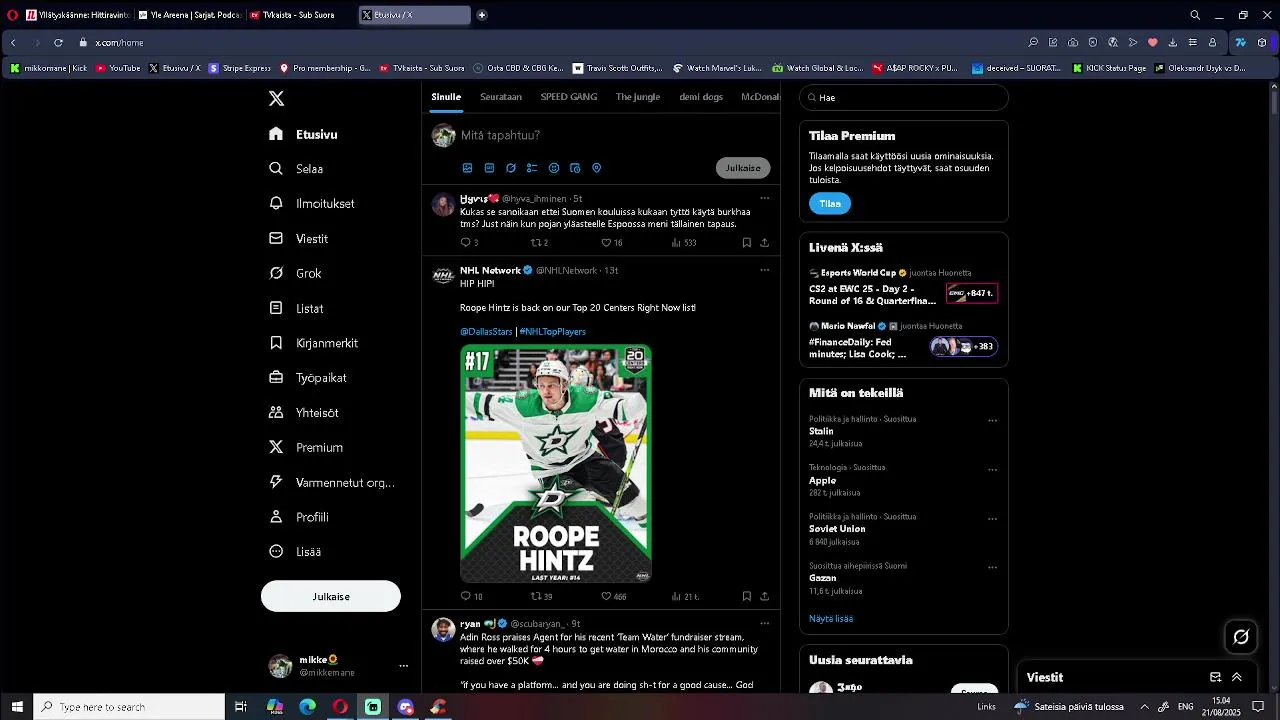
Task: Expand the Lisää more menu
Action: pos(296,552)
